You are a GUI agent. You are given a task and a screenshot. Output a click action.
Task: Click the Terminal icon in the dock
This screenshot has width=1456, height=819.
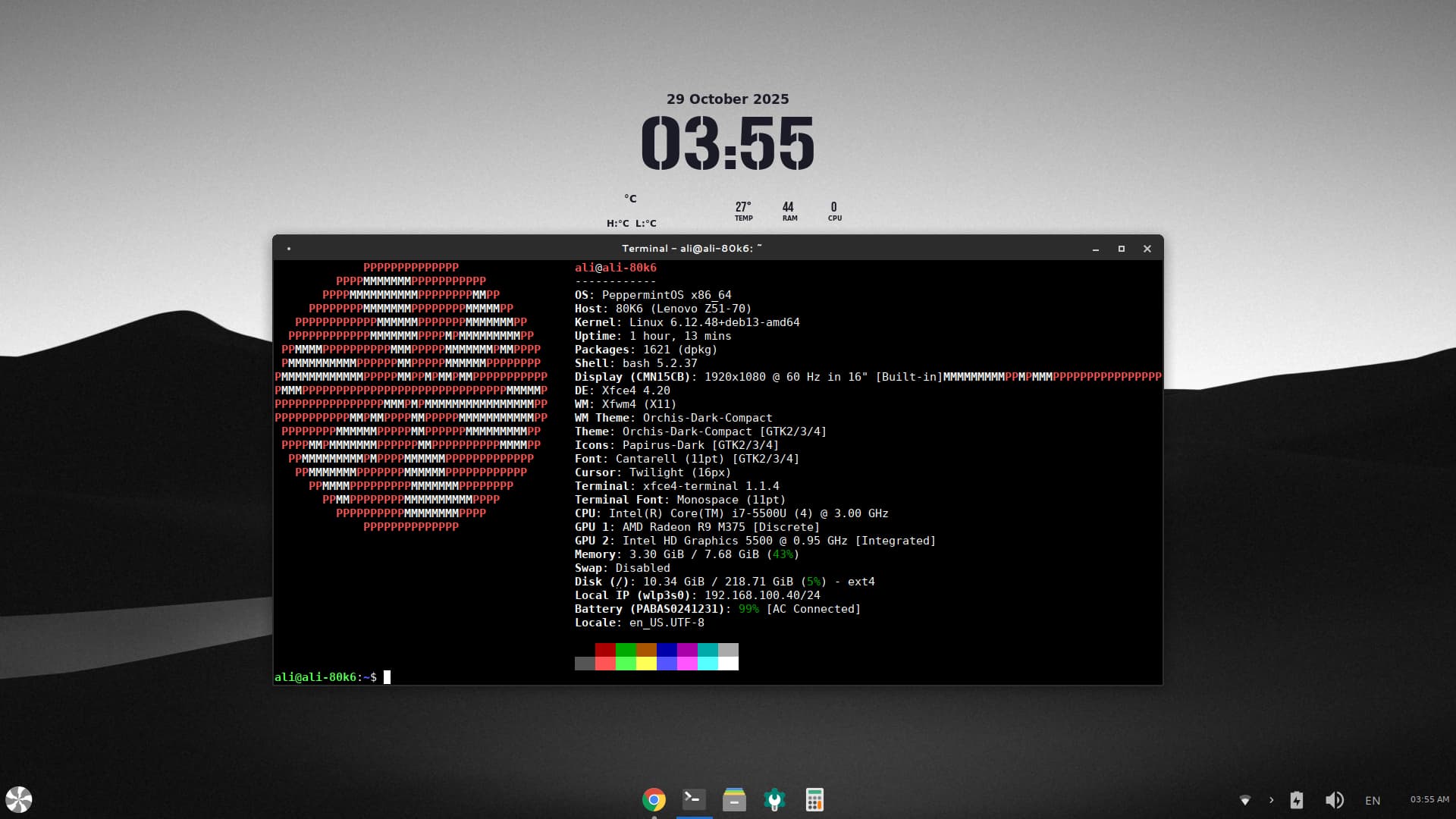click(x=694, y=799)
